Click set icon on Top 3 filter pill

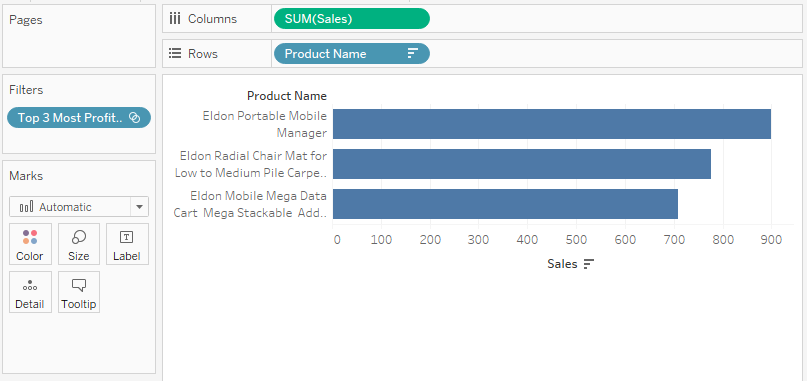(134, 118)
